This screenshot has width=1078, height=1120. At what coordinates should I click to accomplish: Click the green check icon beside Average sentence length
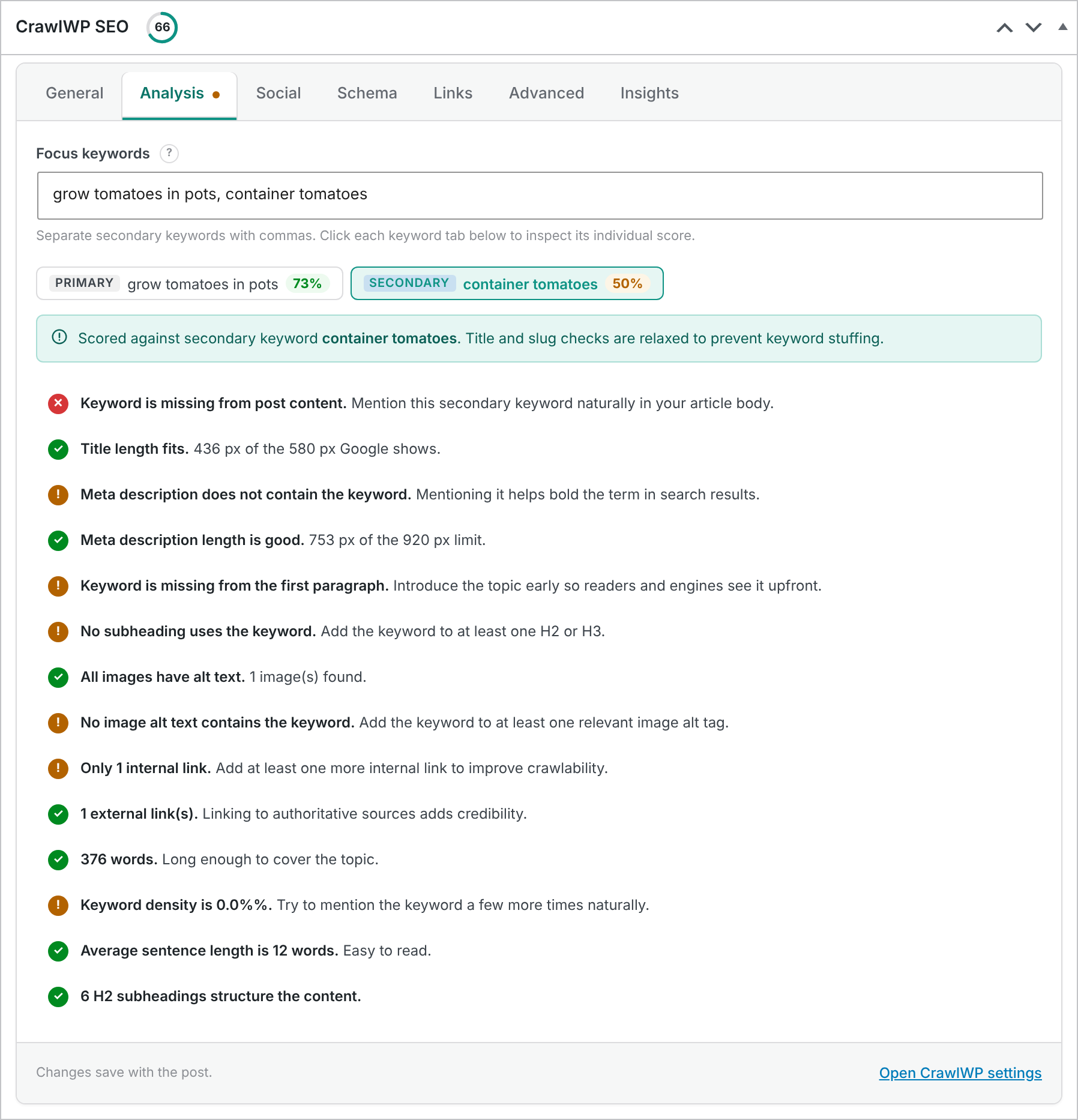[58, 951]
